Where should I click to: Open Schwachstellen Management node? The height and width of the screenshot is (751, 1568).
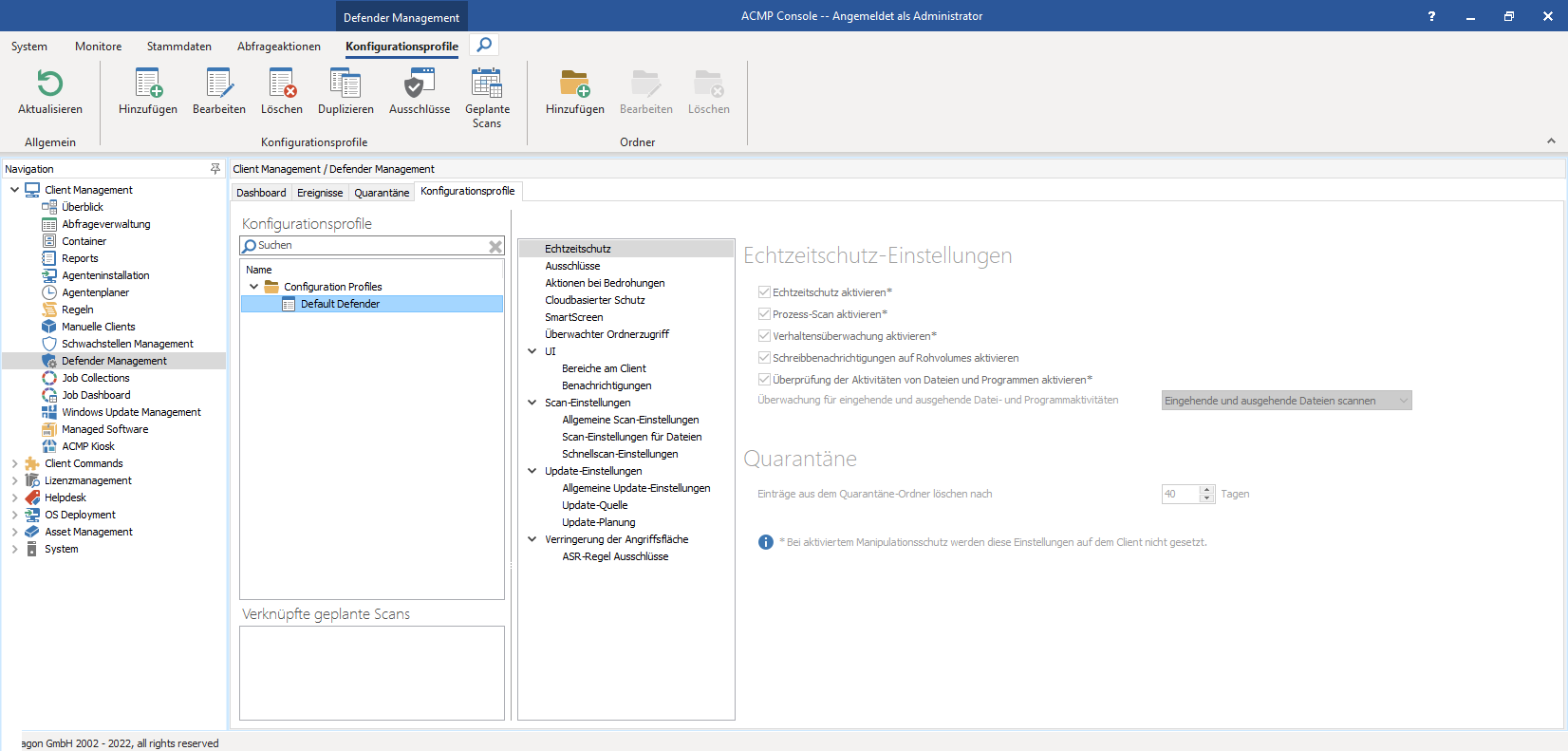click(127, 344)
